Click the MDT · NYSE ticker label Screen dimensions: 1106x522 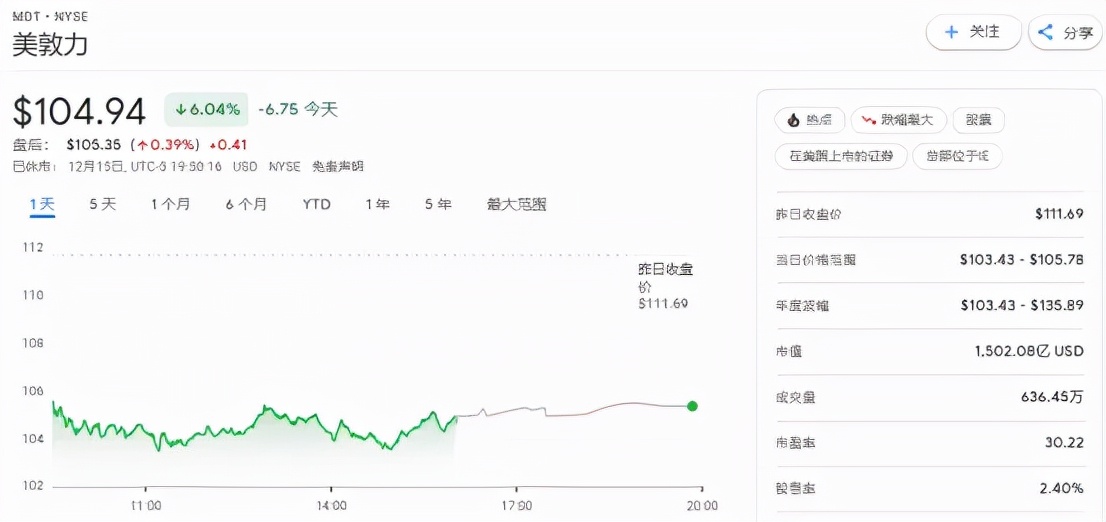[x=50, y=16]
